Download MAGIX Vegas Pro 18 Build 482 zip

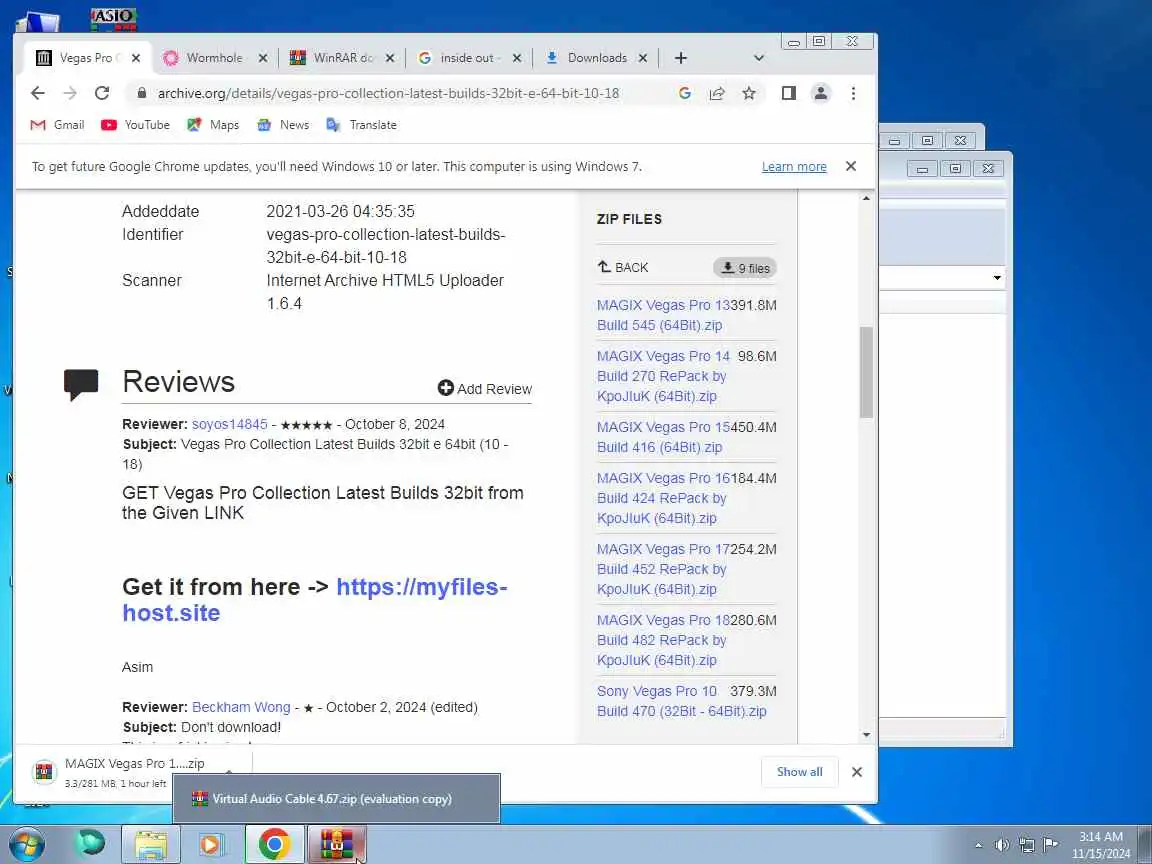(x=663, y=640)
